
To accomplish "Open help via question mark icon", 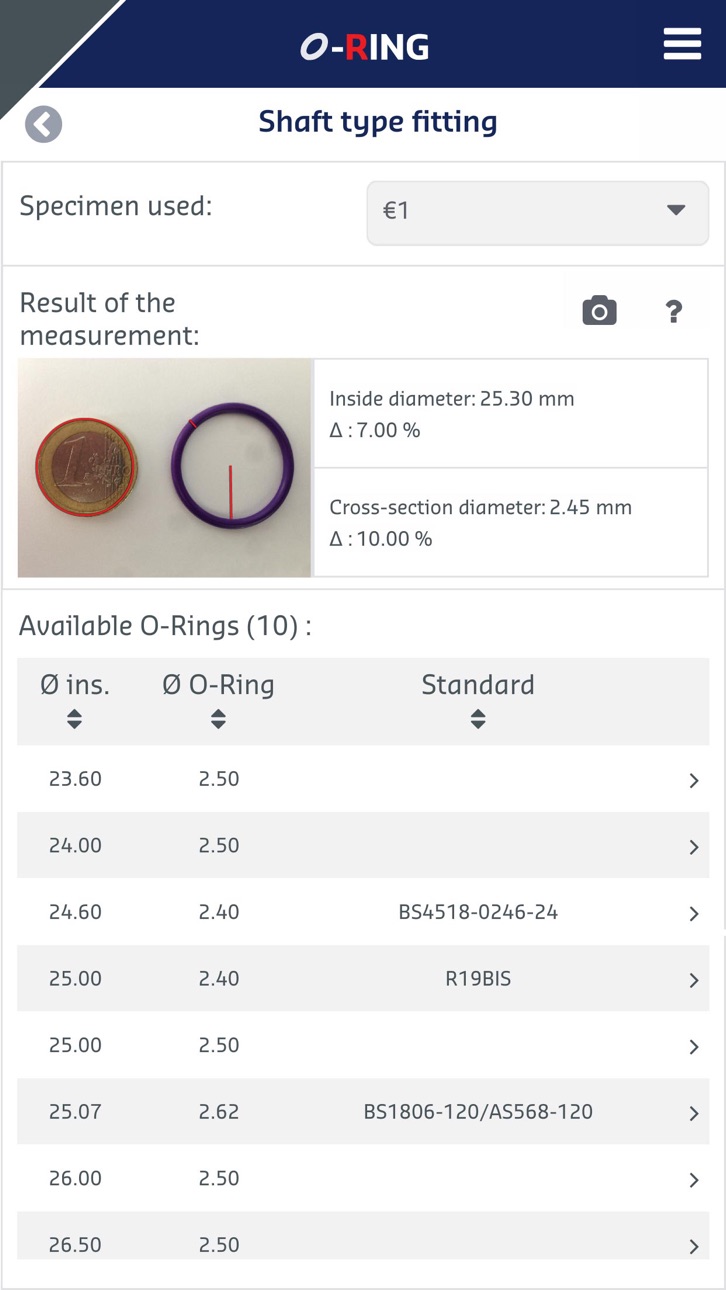I will 674,312.
